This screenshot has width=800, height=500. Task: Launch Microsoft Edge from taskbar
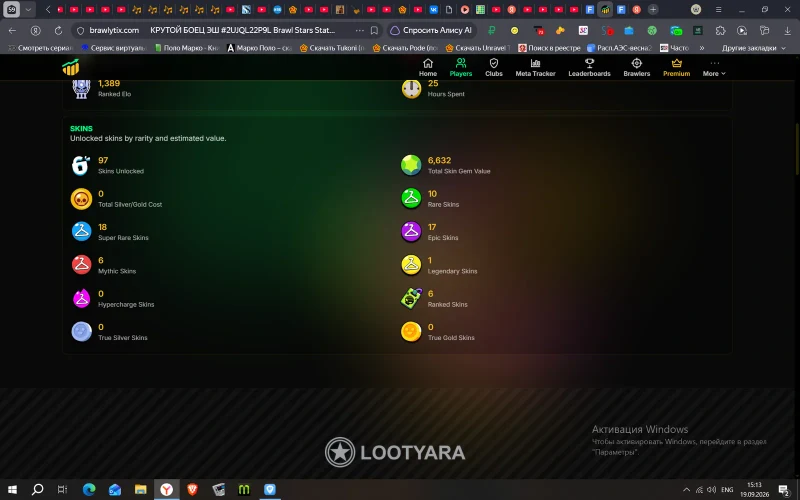click(x=89, y=489)
